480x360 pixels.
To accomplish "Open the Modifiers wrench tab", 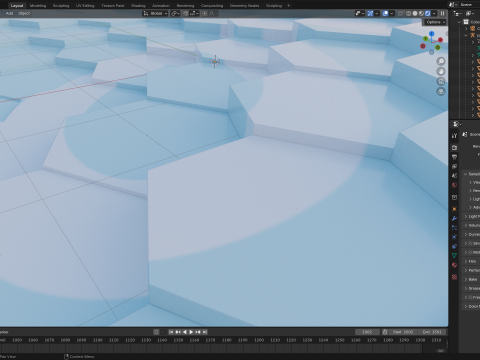I will tap(454, 218).
